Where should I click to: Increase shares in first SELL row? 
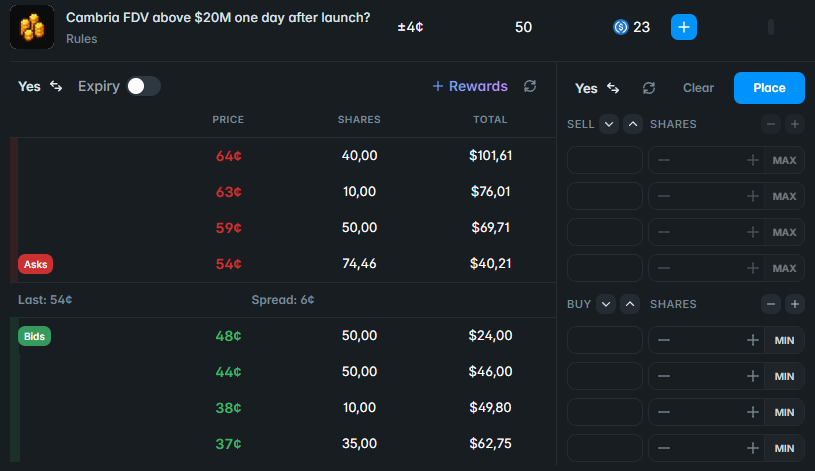pos(752,160)
